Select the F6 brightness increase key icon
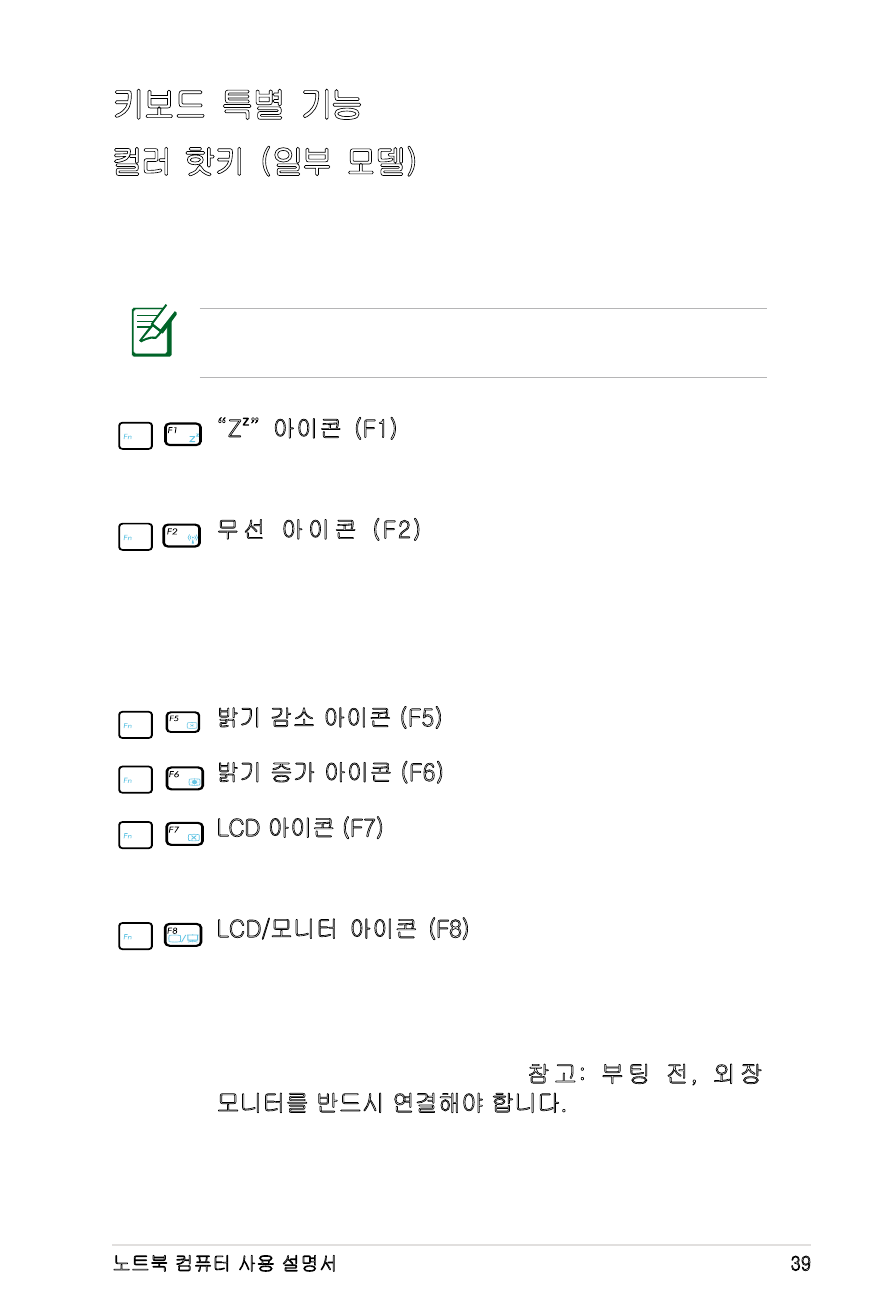The height and width of the screenshot is (1316, 873). (x=181, y=780)
